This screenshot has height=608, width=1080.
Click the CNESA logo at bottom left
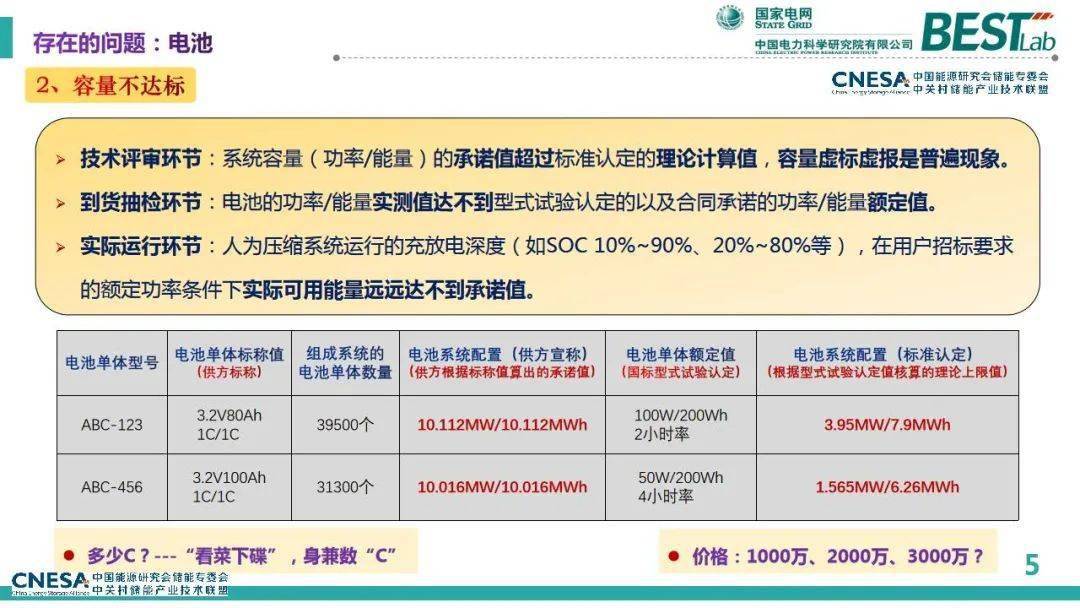coord(48,583)
